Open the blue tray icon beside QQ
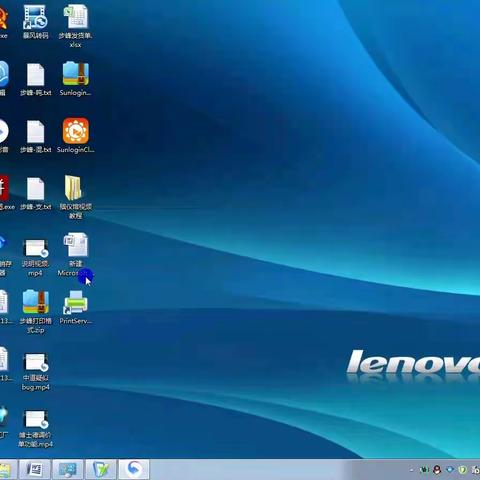Viewport: 480px width, 480px height. pyautogui.click(x=450, y=470)
